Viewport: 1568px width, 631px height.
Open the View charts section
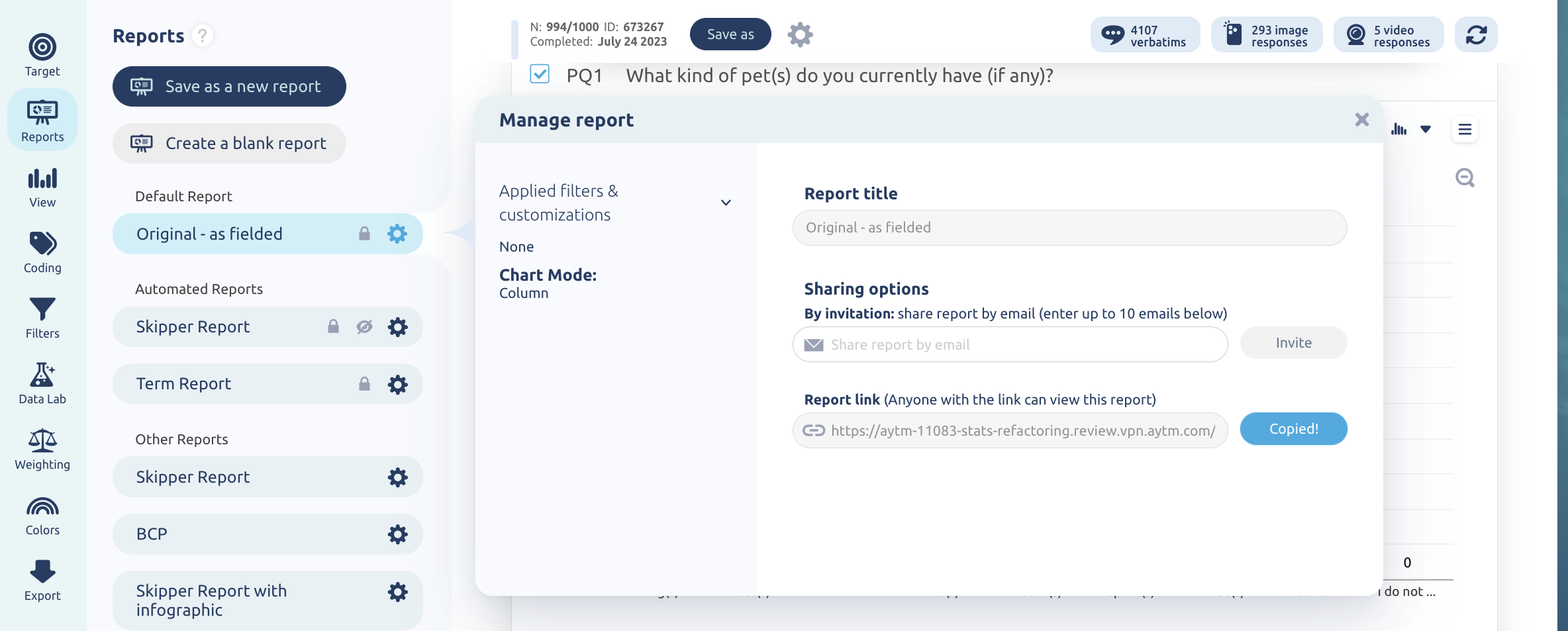point(42,187)
